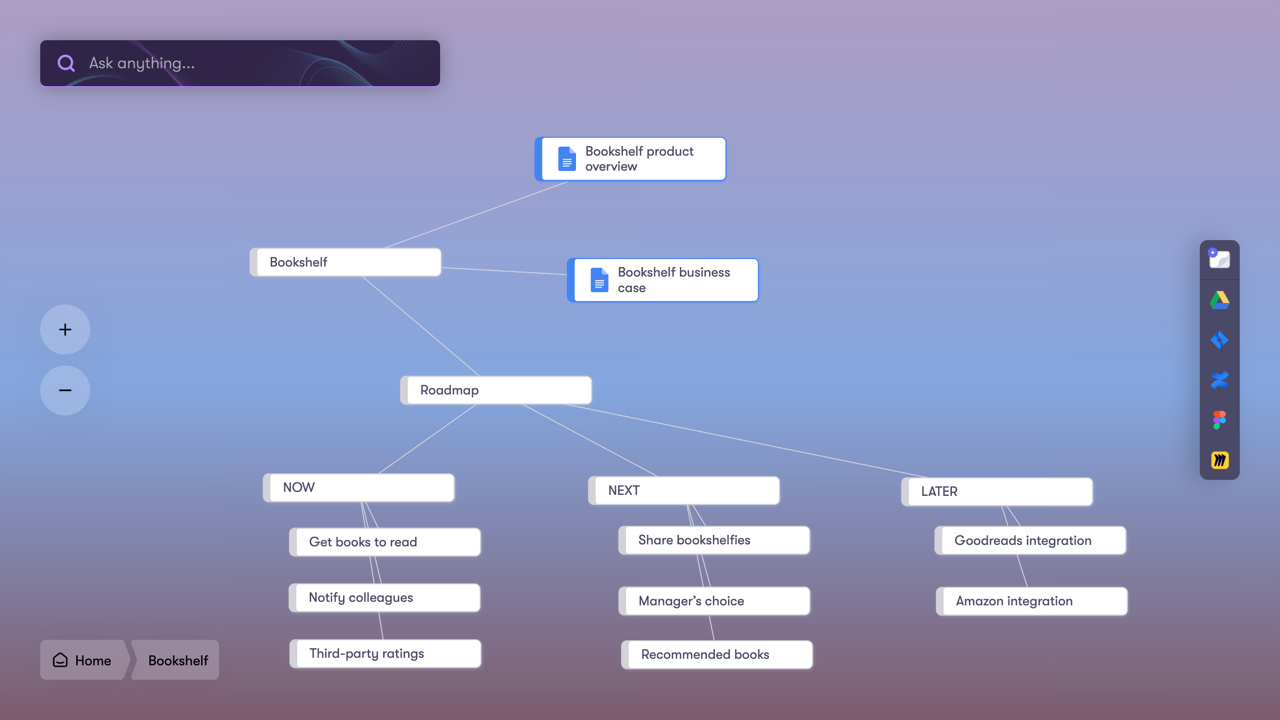
Task: Open the Amazon integration node
Action: [x=1031, y=601]
